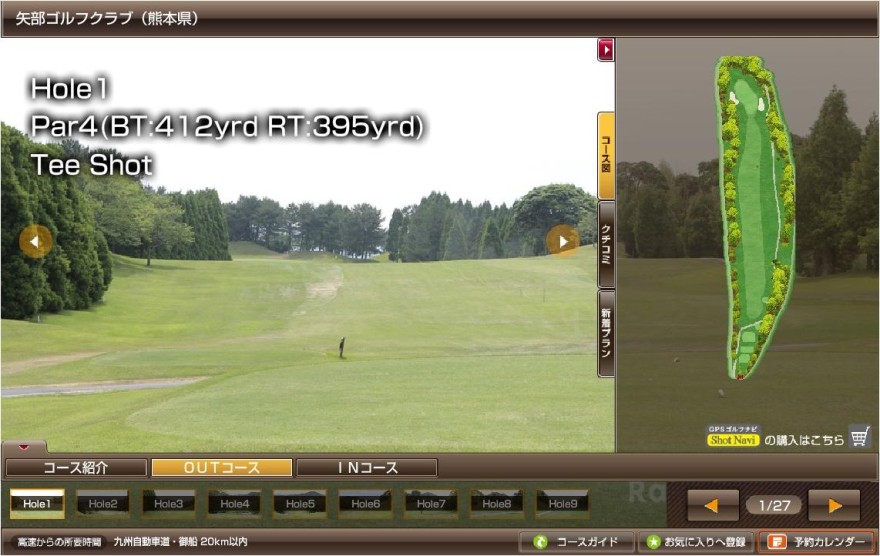Image resolution: width=880 pixels, height=556 pixels.
Task: Open the コースガイド course guide
Action: pos(577,542)
